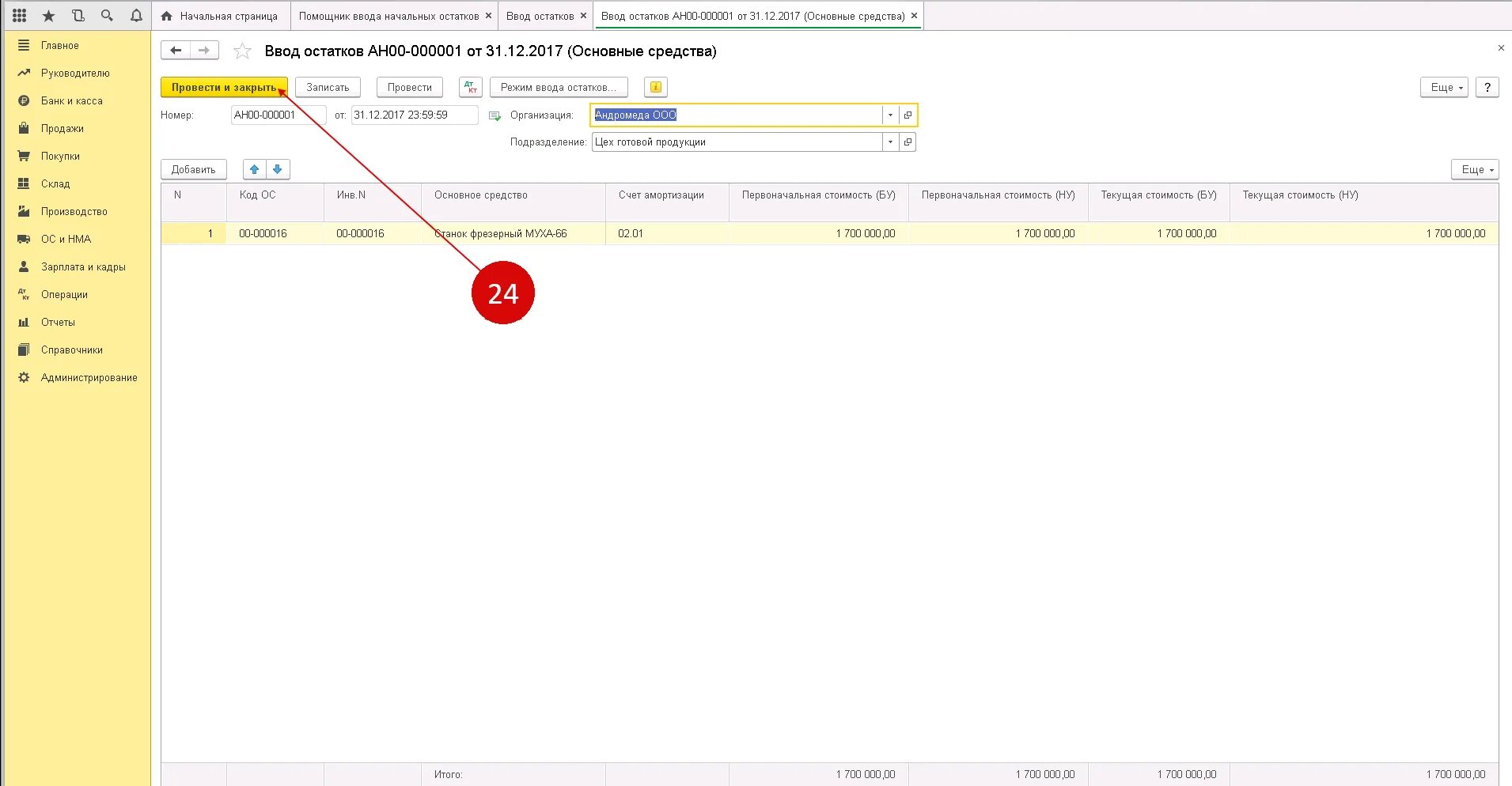This screenshot has height=786, width=1512.
Task: Open help question mark button
Action: (1487, 87)
